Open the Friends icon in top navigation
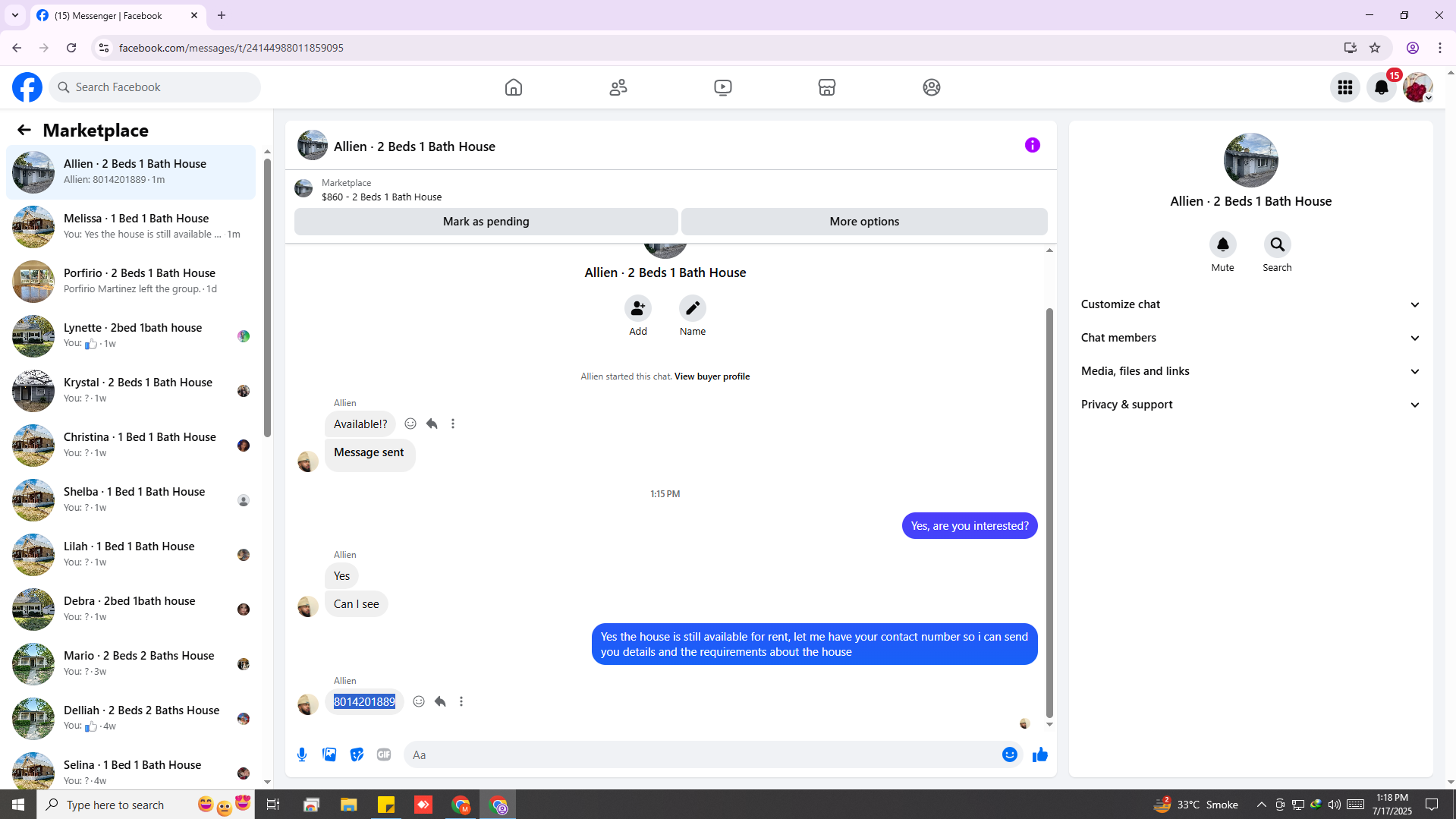Viewport: 1456px width, 819px height. (618, 87)
